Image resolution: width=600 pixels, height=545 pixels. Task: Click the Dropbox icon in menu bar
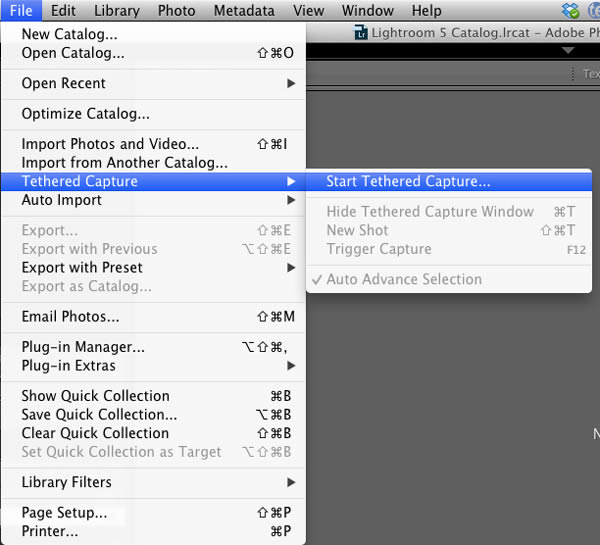click(x=571, y=11)
